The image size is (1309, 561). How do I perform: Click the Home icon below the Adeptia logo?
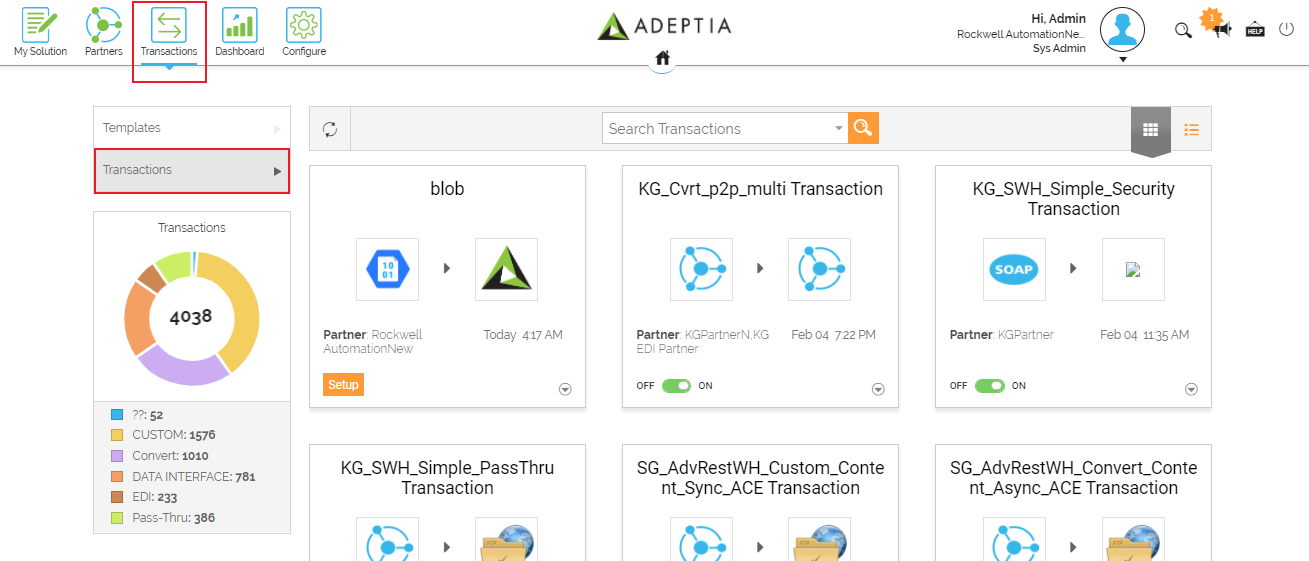[662, 58]
